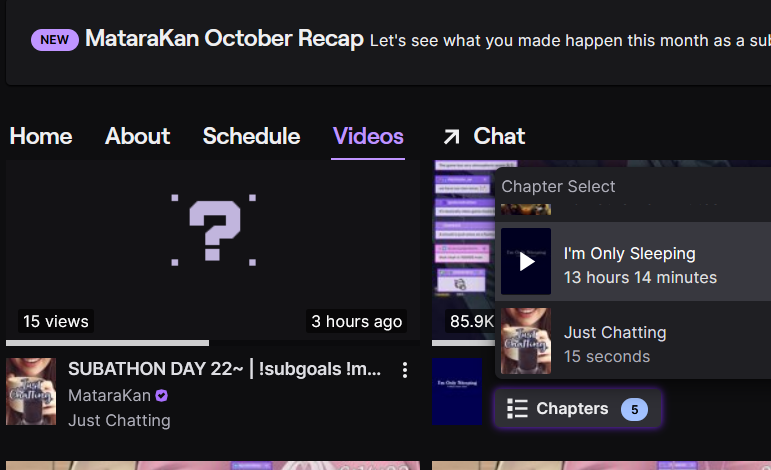Select the Videos tab
Viewport: 771px width, 470px height.
pyautogui.click(x=368, y=136)
